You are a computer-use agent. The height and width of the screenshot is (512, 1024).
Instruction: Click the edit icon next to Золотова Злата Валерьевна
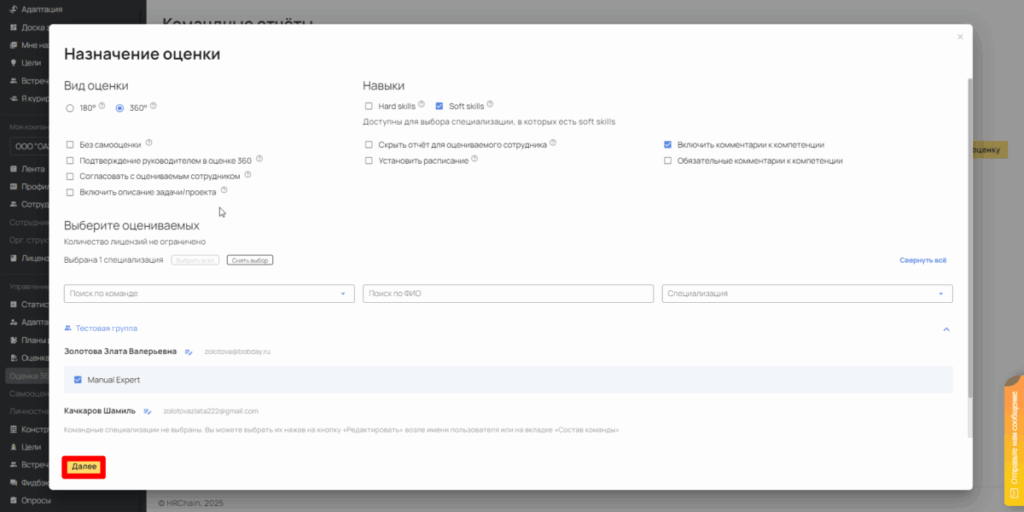pos(188,352)
